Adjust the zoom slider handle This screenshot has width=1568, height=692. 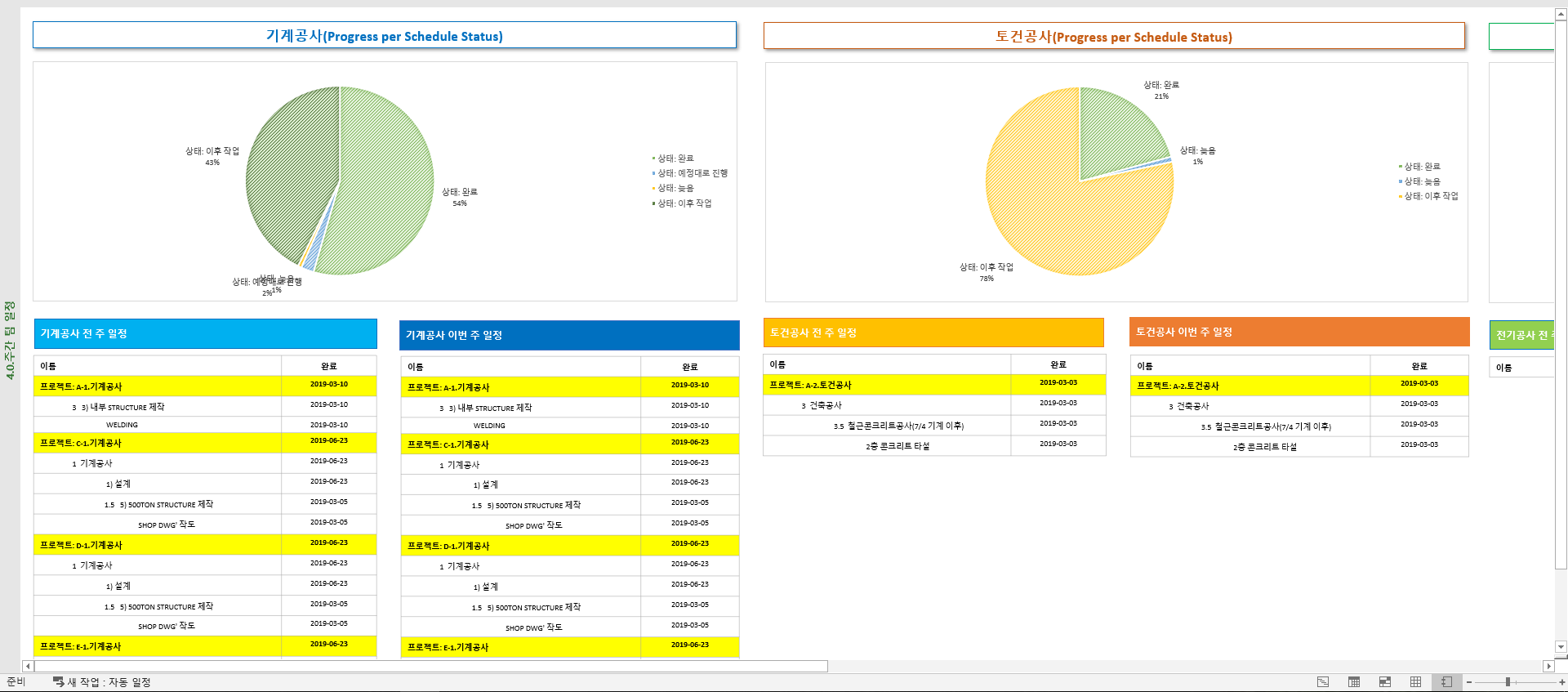(1508, 681)
